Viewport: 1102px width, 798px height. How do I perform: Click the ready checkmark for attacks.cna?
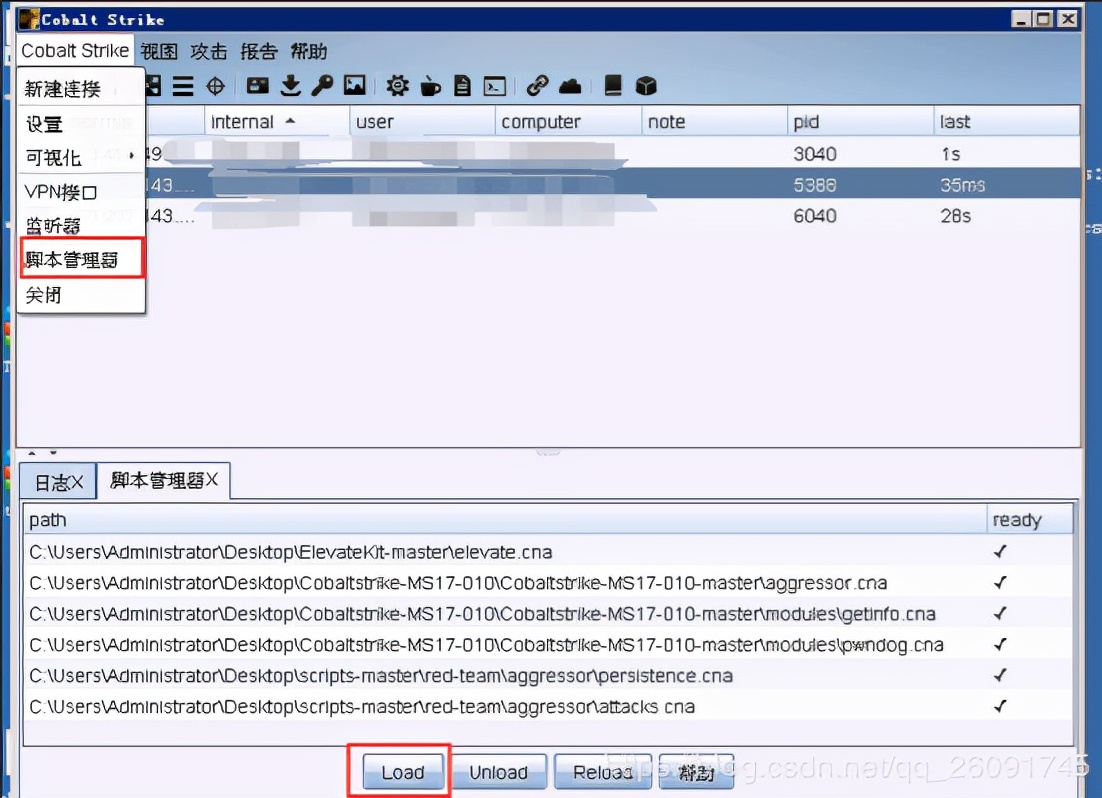(1000, 707)
